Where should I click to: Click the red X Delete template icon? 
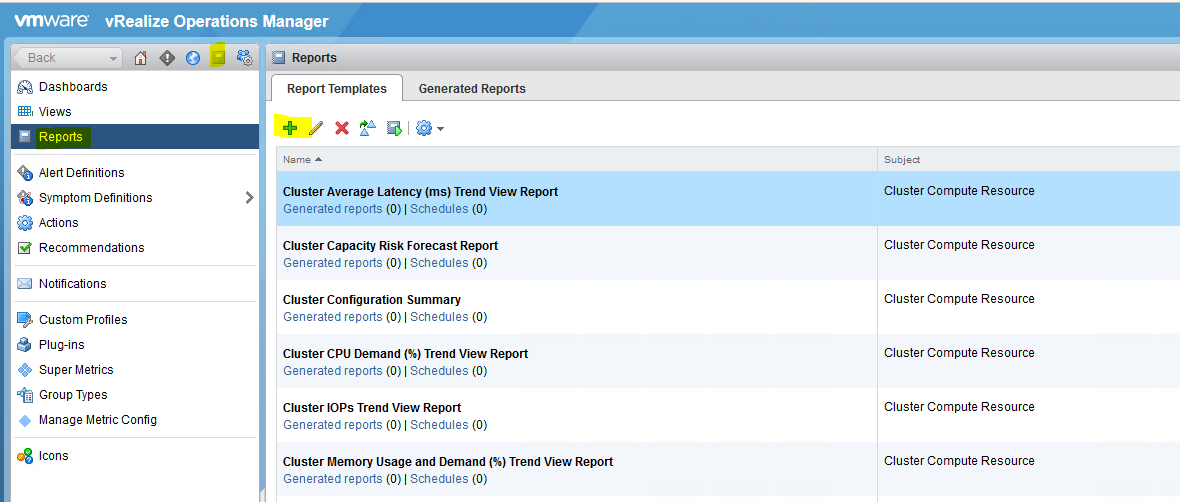click(x=342, y=129)
